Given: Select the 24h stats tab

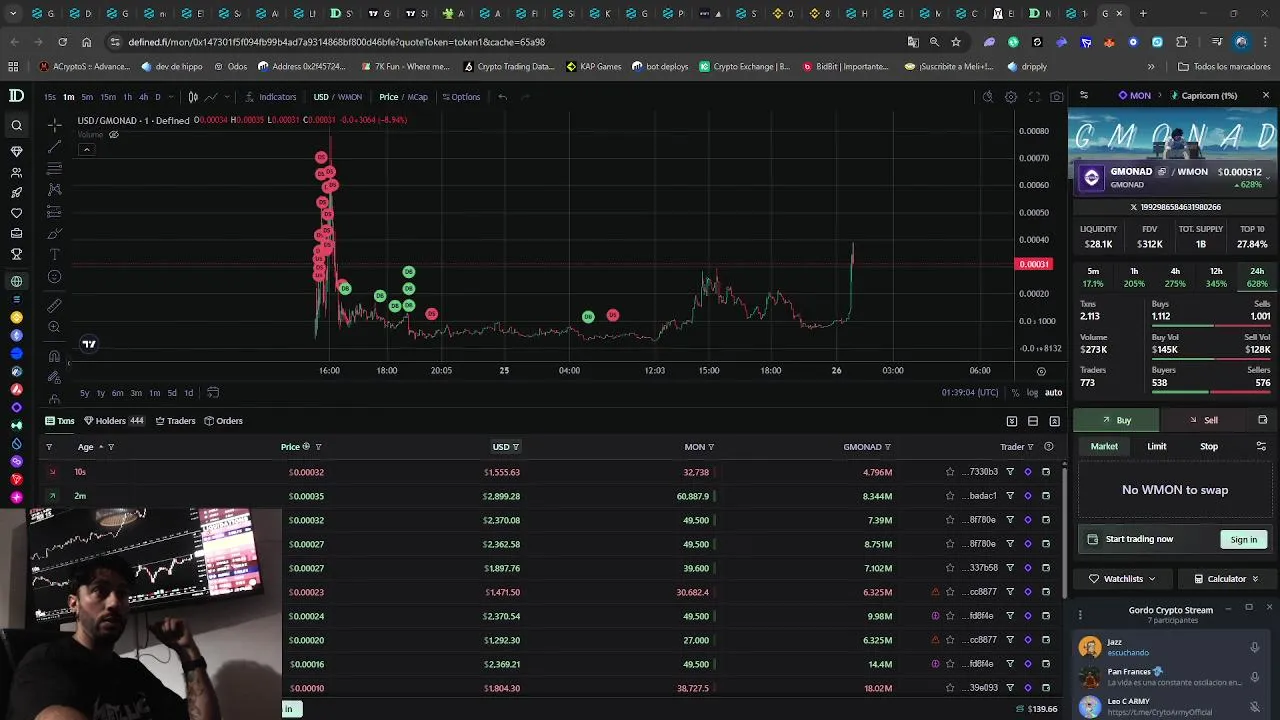Looking at the screenshot, I should click(1256, 277).
